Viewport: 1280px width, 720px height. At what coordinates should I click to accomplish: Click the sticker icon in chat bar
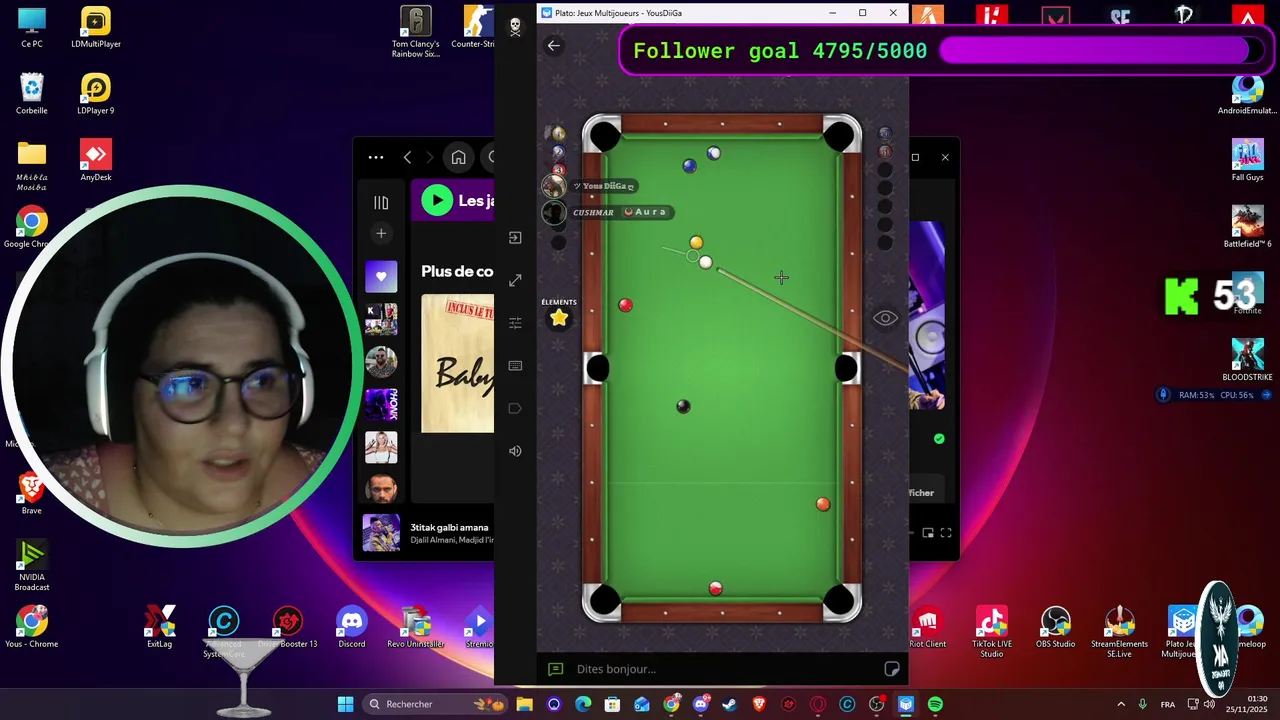pyautogui.click(x=891, y=669)
